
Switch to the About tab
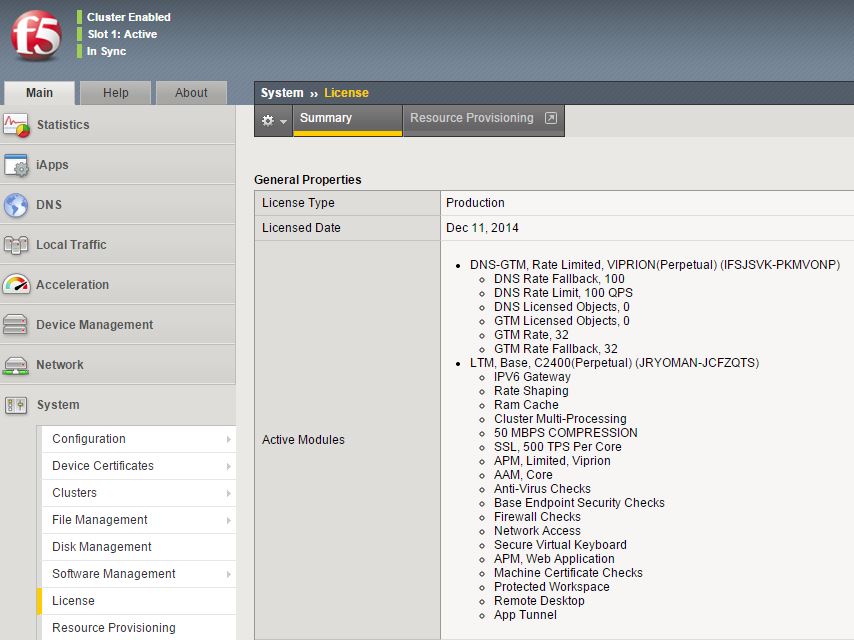[191, 93]
